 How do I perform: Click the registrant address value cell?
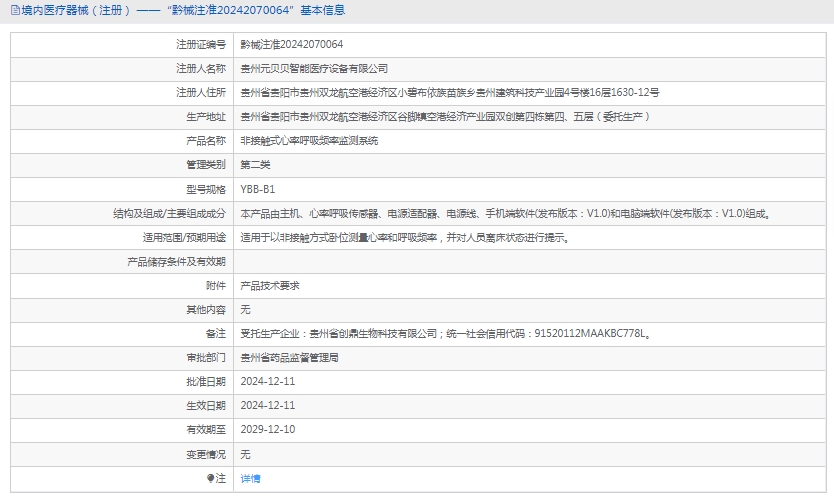(x=450, y=93)
